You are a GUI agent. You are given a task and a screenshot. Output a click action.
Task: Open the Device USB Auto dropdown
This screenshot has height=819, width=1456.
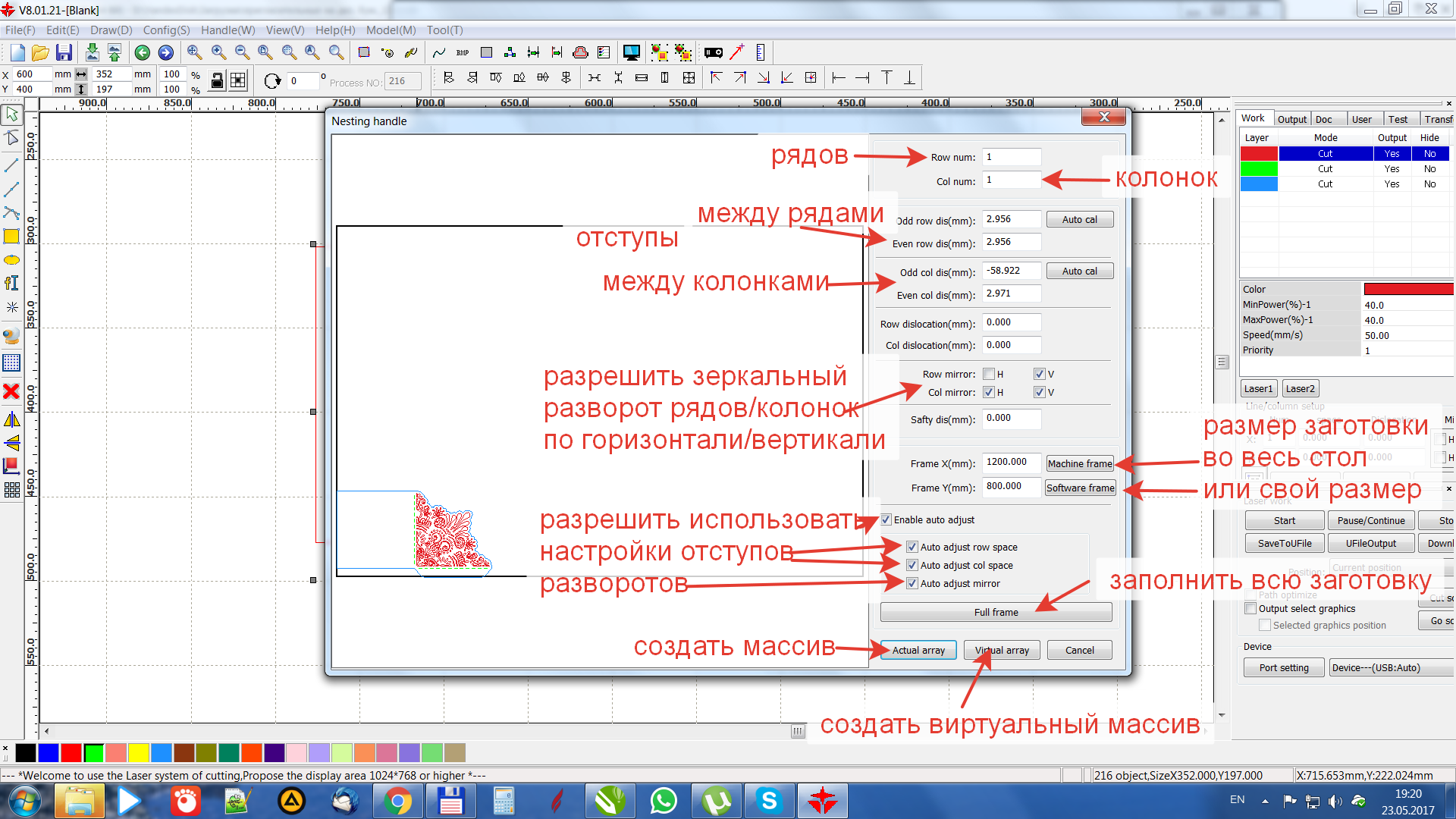pyautogui.click(x=1389, y=667)
